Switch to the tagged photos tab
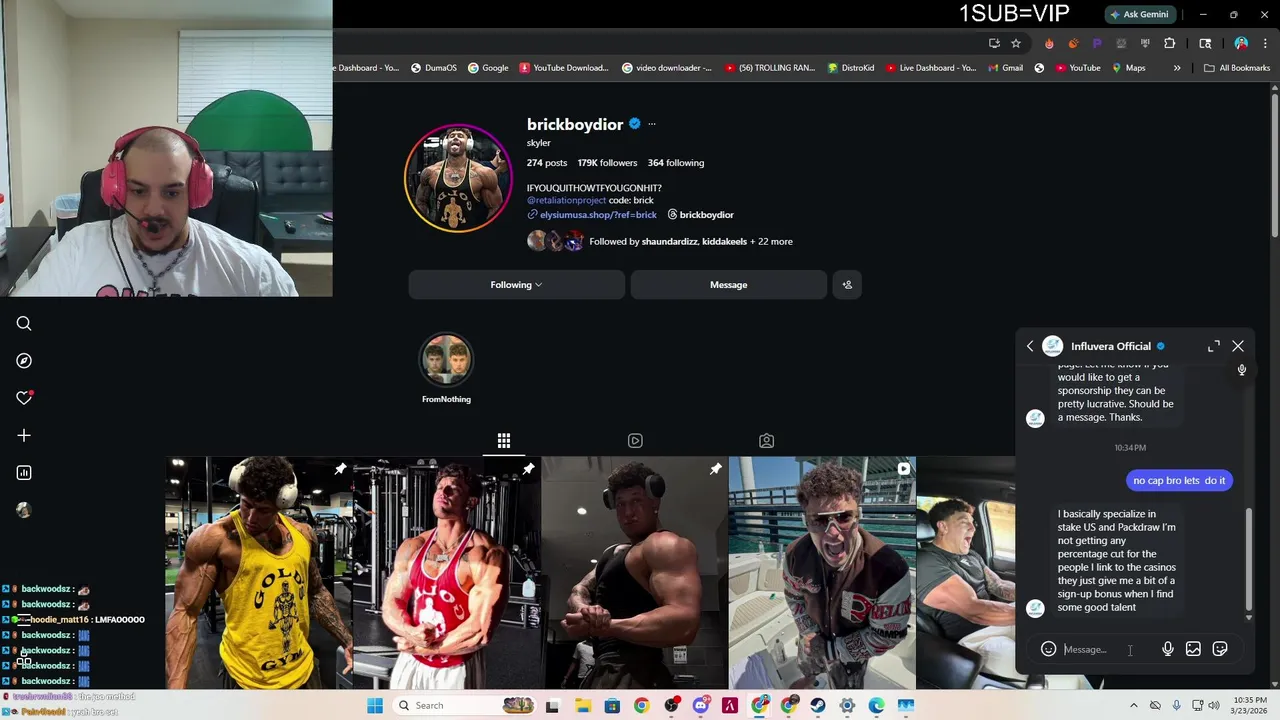Viewport: 1280px width, 720px height. [x=766, y=441]
